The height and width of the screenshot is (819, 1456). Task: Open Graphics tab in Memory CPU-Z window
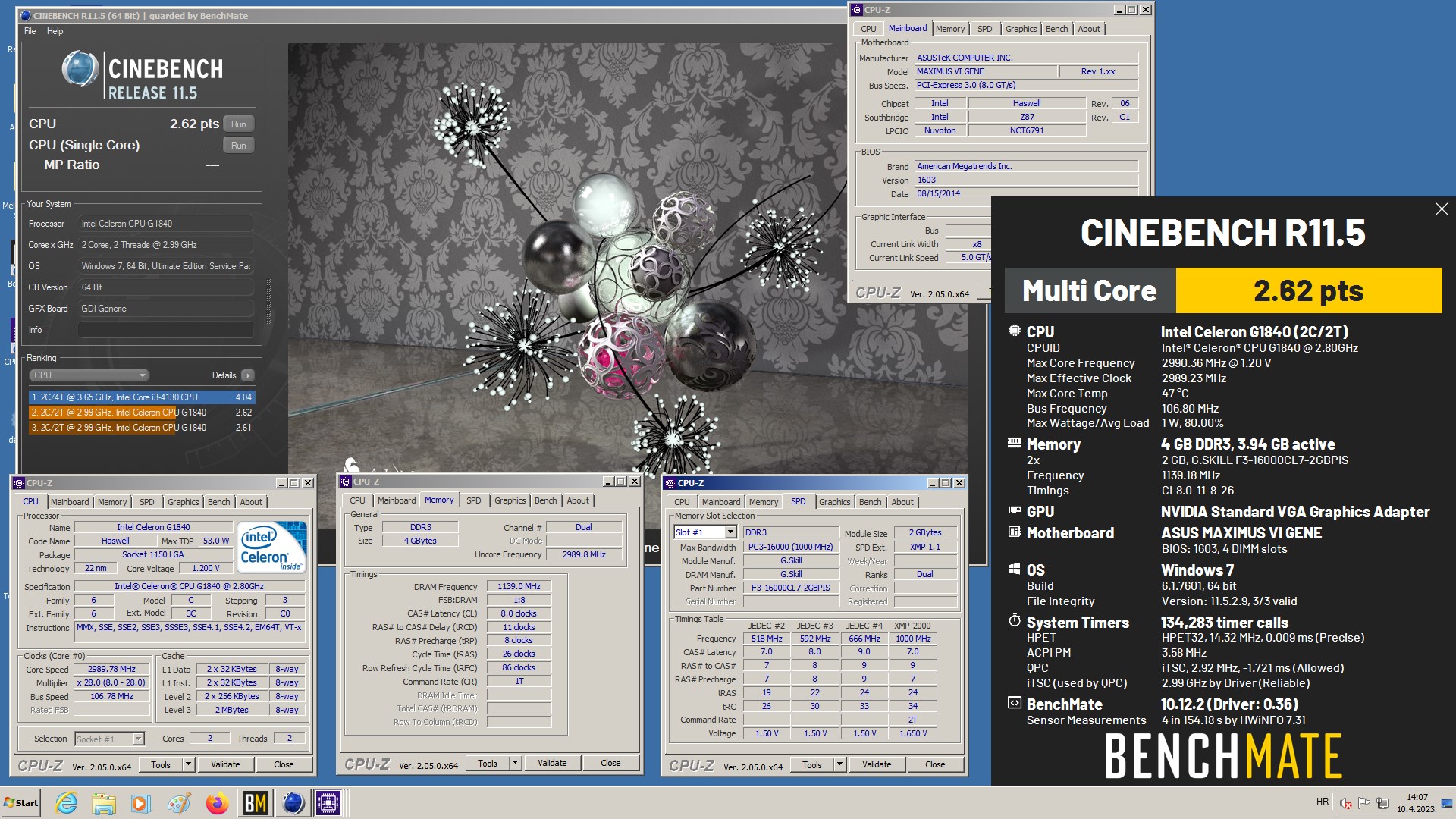(x=510, y=500)
